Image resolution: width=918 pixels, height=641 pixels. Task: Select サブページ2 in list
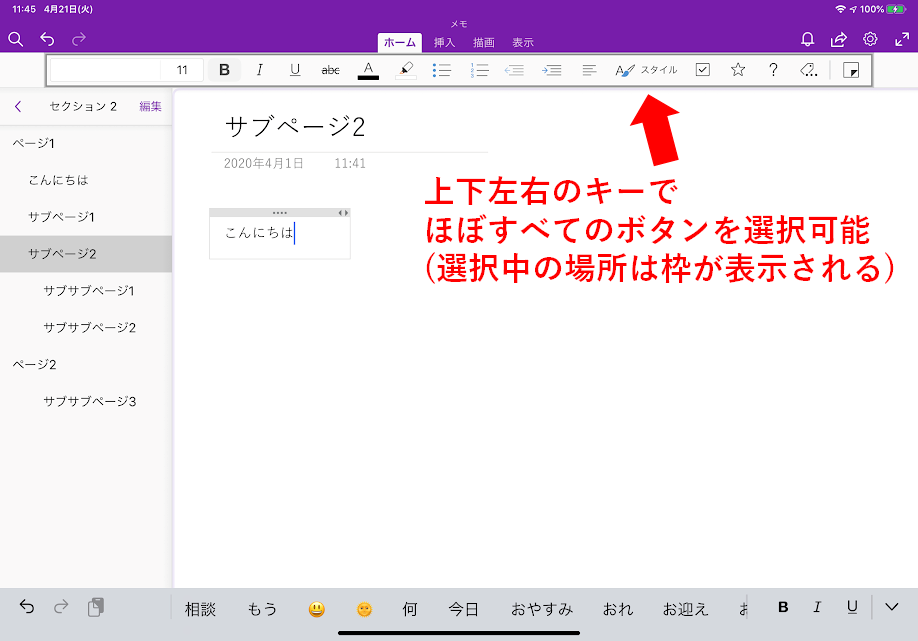click(86, 254)
